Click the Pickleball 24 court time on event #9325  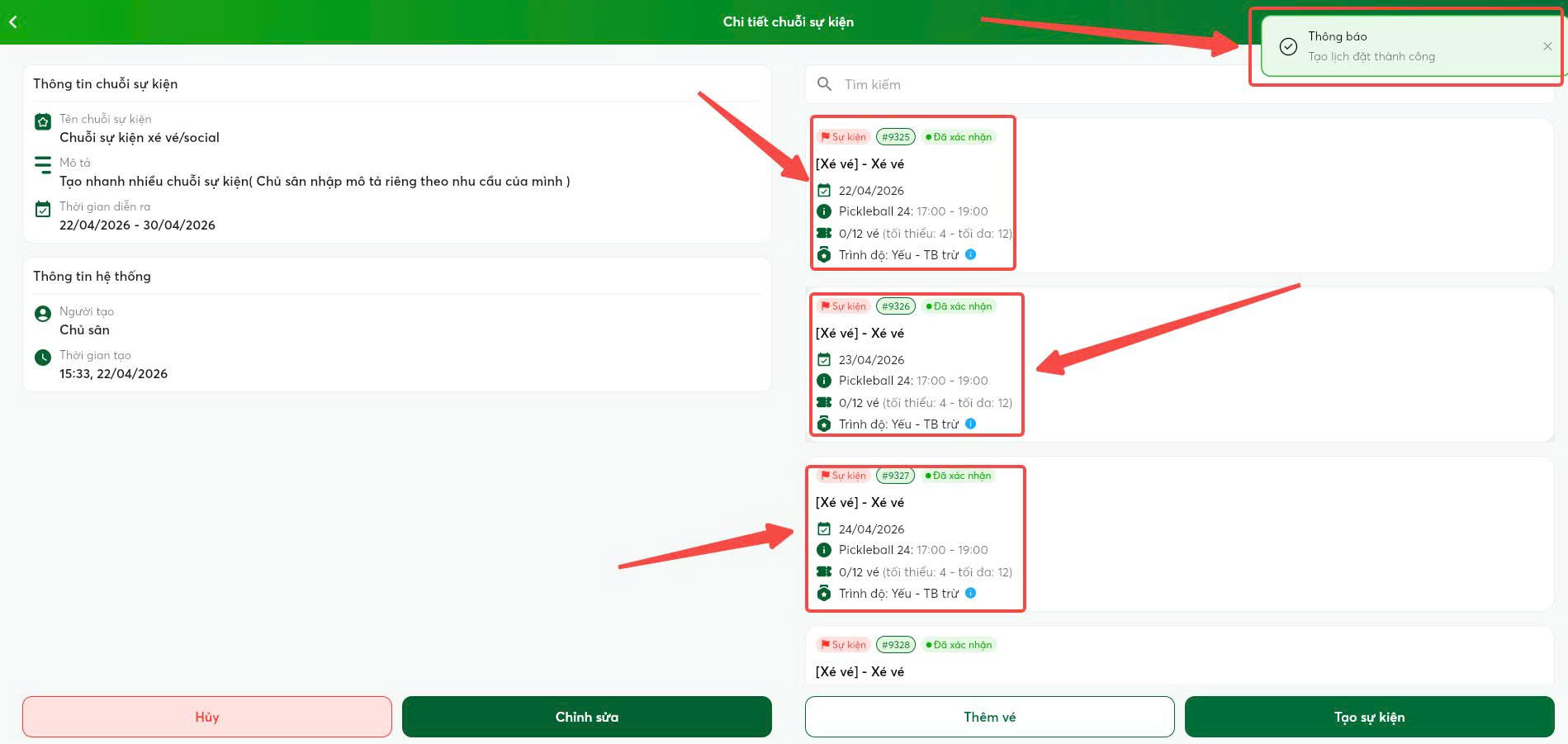click(913, 211)
